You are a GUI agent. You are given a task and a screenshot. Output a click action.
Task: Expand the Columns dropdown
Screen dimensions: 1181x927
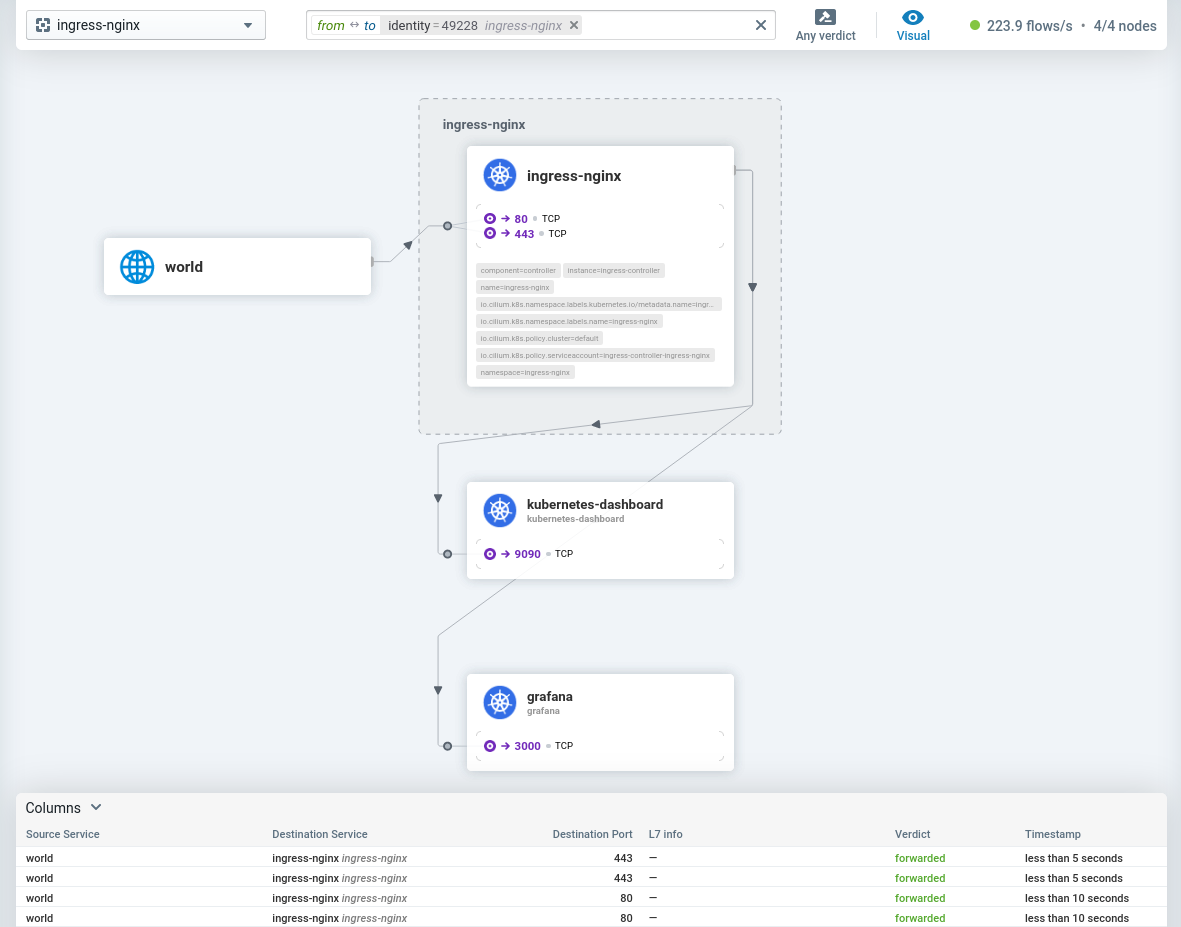(x=64, y=807)
